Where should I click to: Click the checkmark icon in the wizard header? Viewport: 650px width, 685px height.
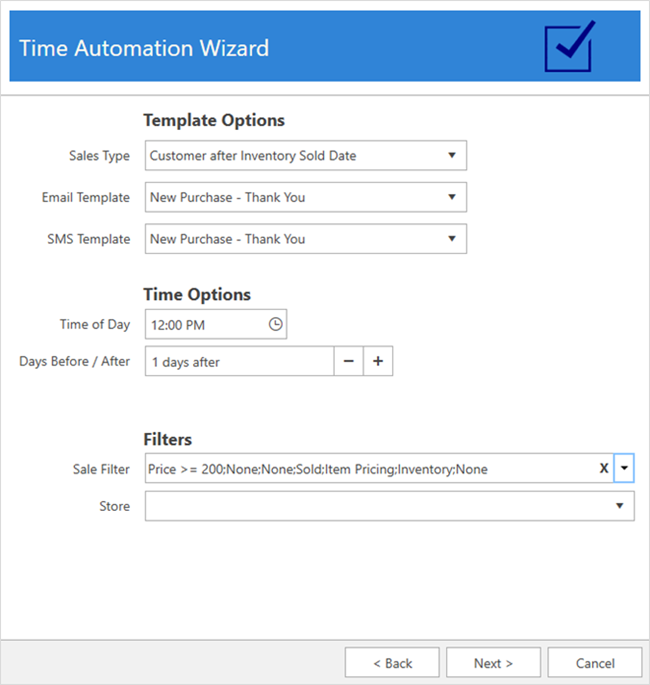point(570,46)
